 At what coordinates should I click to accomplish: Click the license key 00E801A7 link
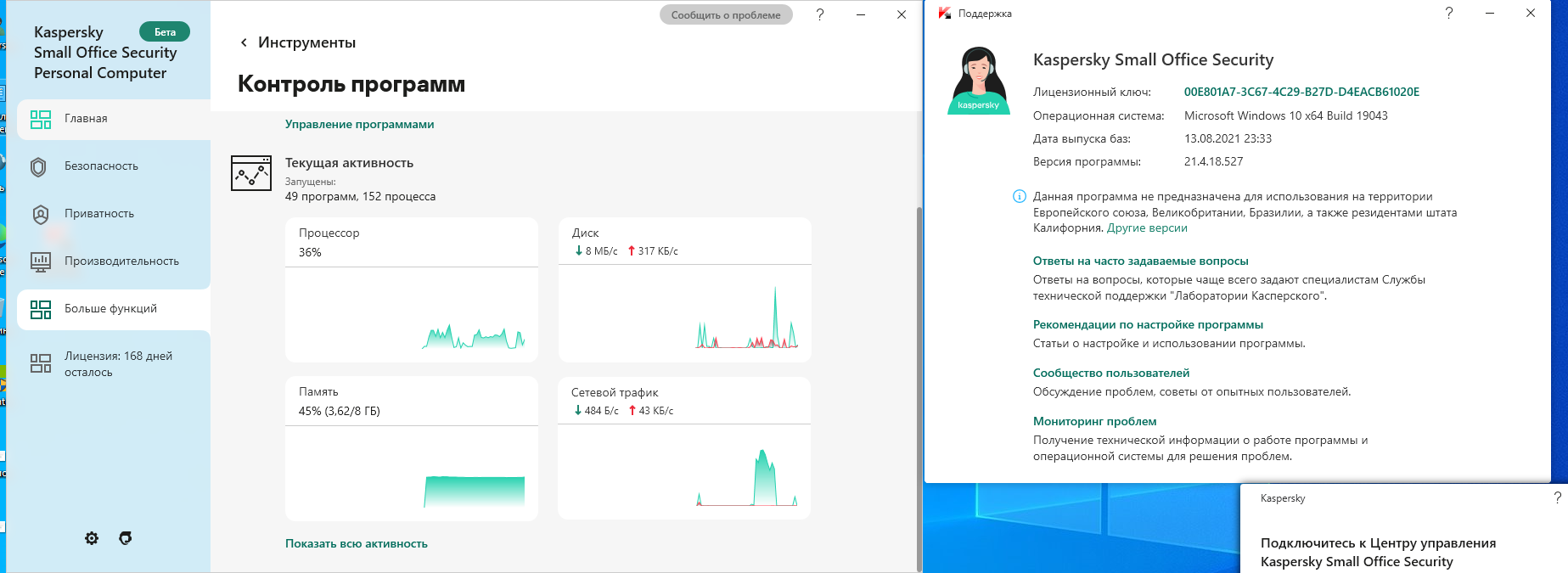pyautogui.click(x=1301, y=92)
